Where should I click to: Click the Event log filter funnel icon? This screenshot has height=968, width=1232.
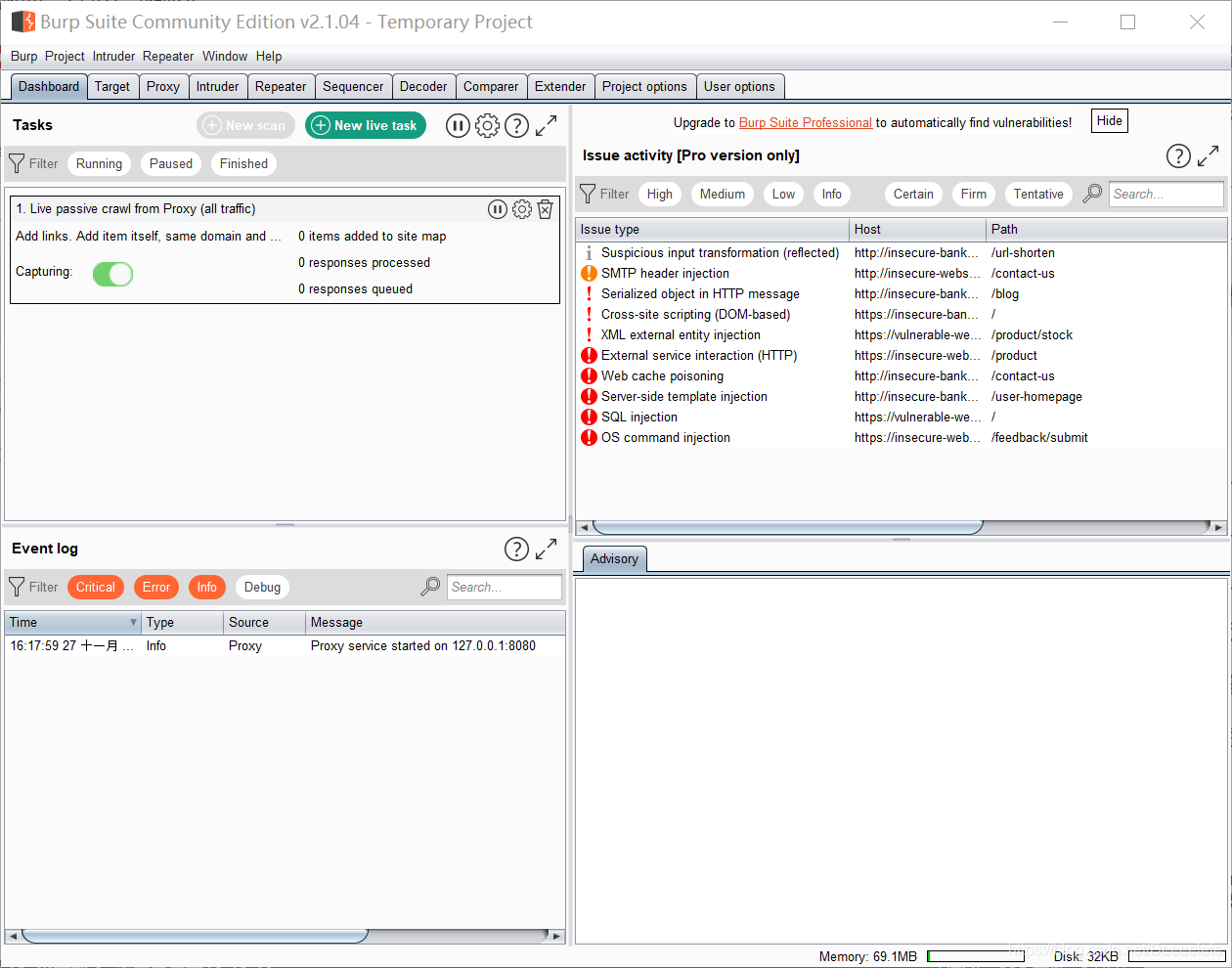17,587
